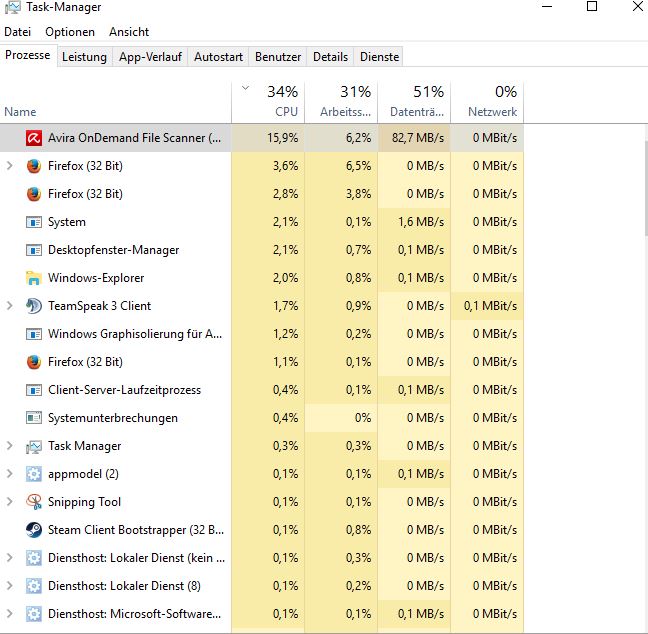
Task: Click the Task Manager process icon
Action: tap(33, 446)
